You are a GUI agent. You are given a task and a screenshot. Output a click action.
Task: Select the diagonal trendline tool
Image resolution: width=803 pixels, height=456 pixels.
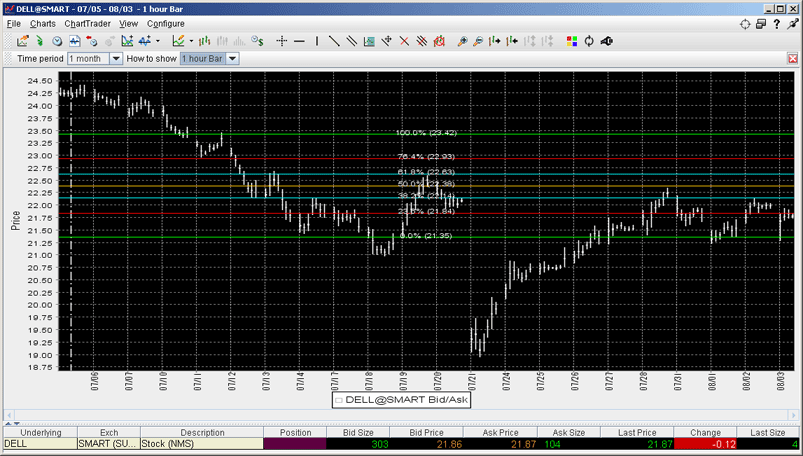tap(334, 41)
